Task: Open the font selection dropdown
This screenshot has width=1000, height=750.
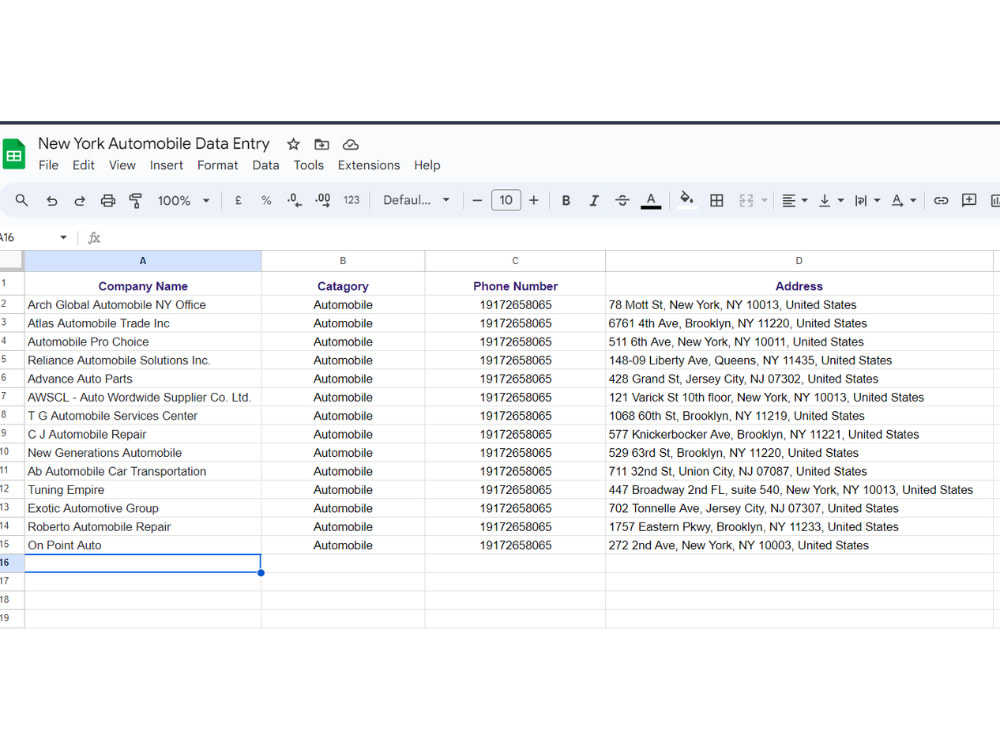Action: pyautogui.click(x=416, y=200)
